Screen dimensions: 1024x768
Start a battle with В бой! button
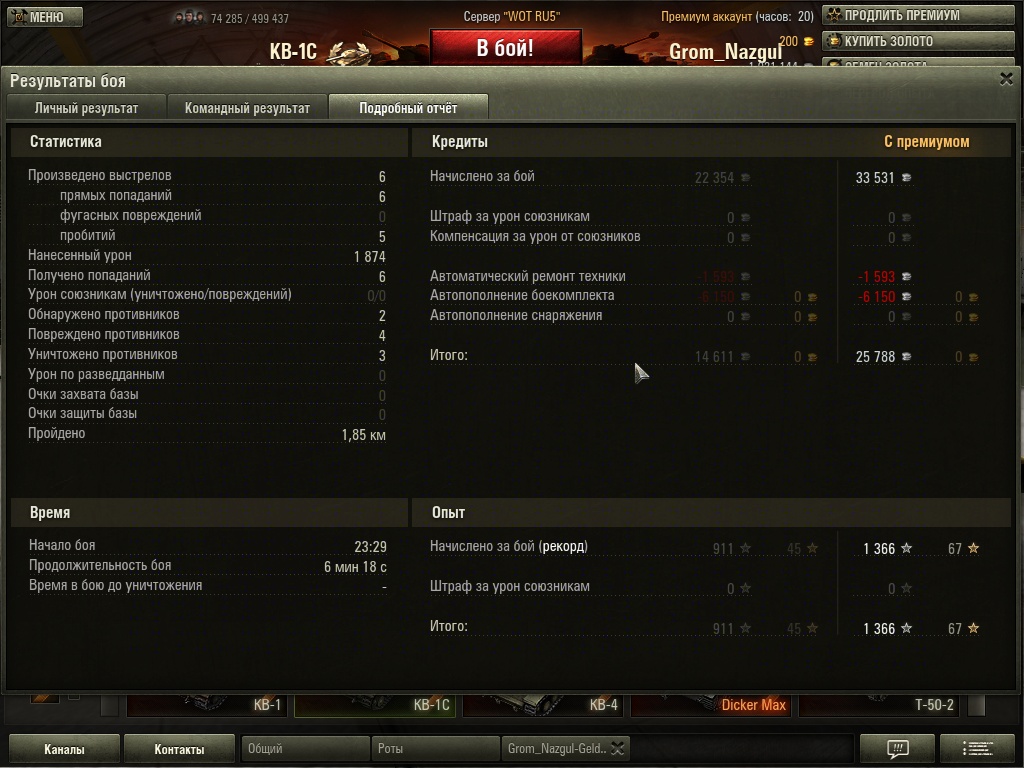[505, 48]
